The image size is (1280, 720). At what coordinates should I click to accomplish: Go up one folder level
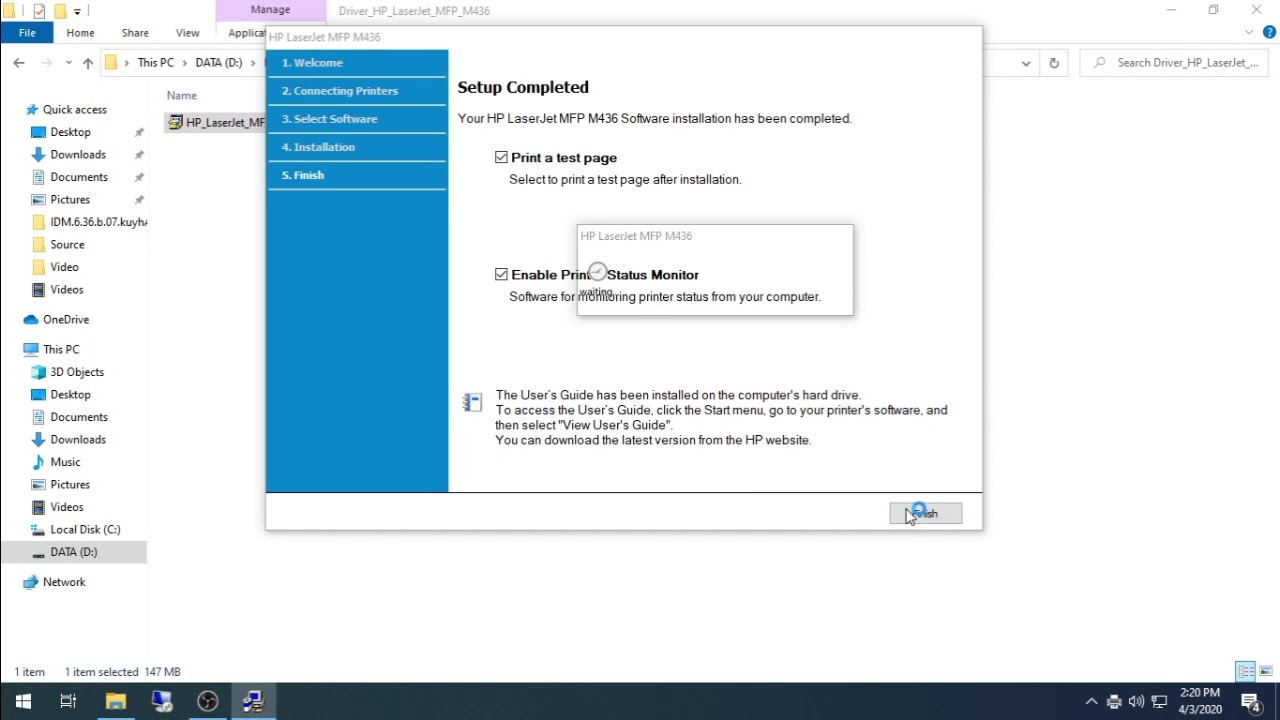point(88,63)
